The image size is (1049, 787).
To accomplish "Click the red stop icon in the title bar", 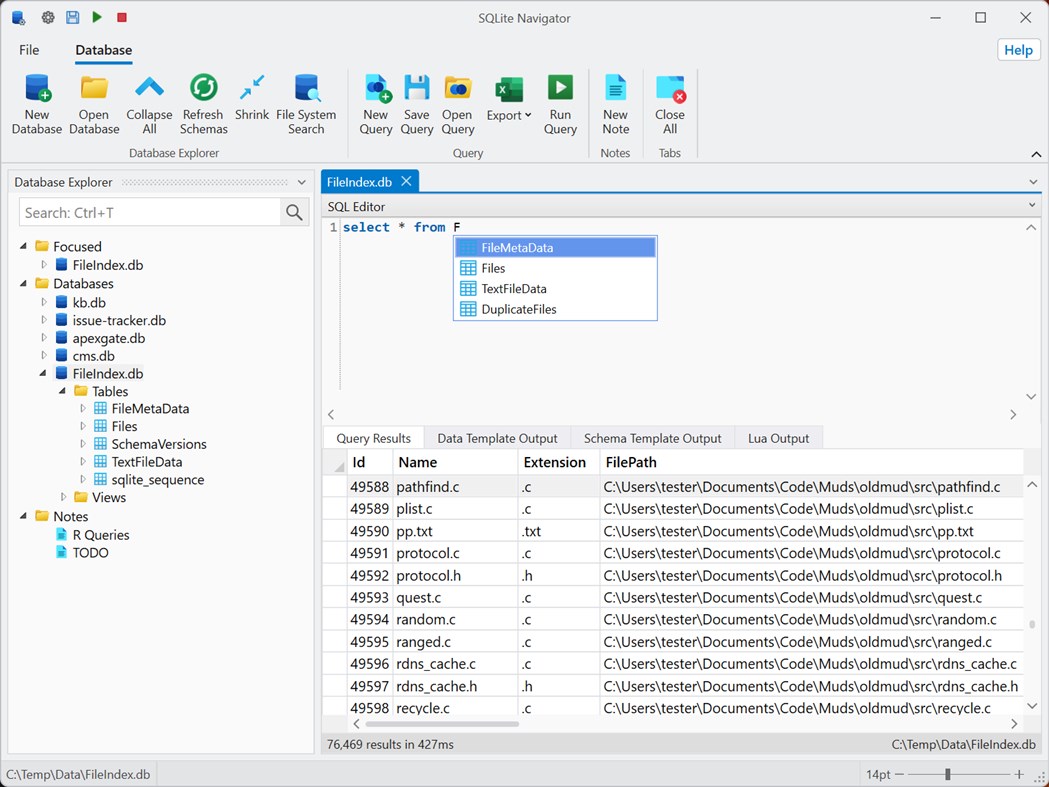I will click(x=122, y=17).
